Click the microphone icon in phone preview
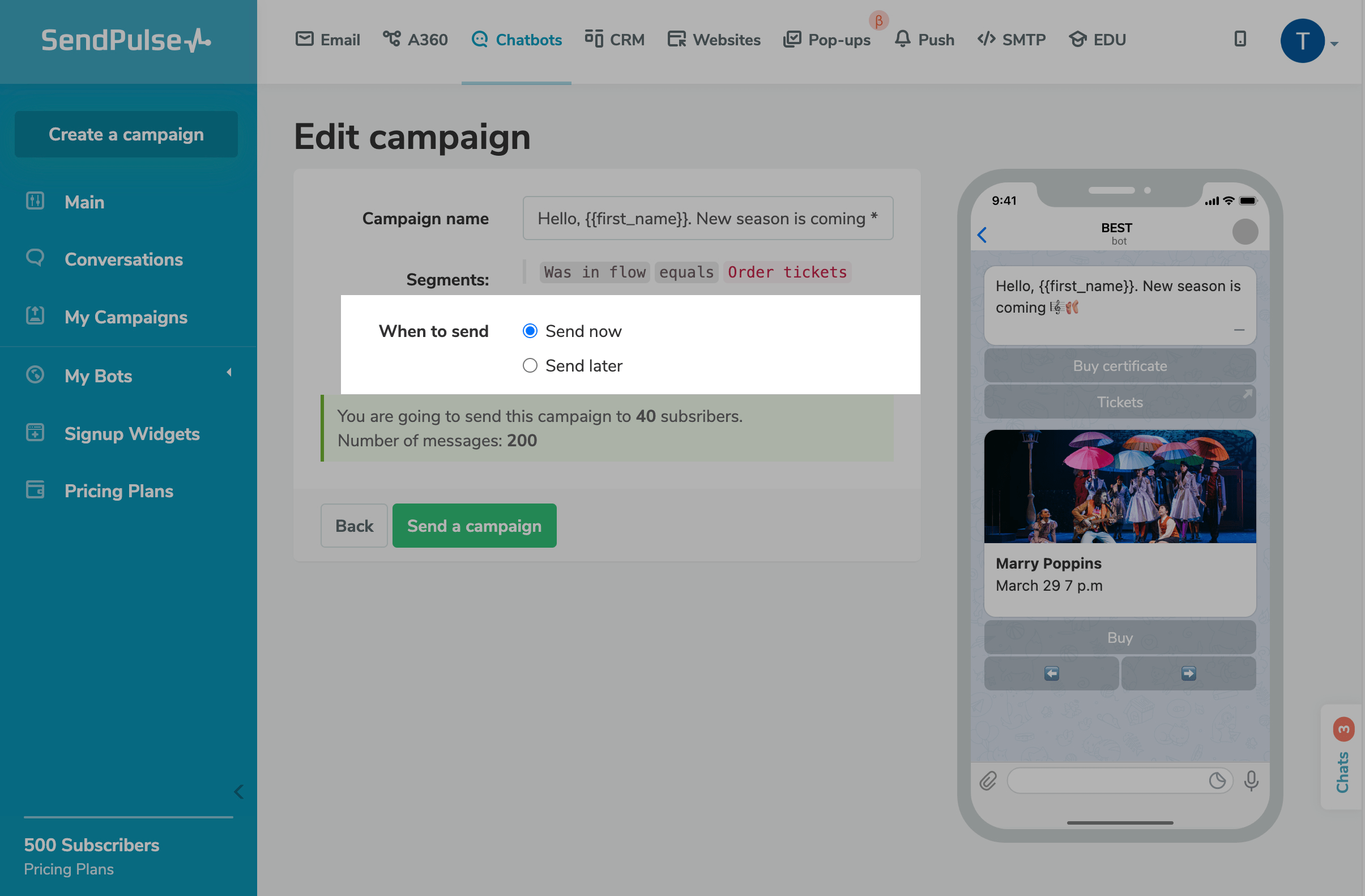The image size is (1365, 896). pos(1251,780)
